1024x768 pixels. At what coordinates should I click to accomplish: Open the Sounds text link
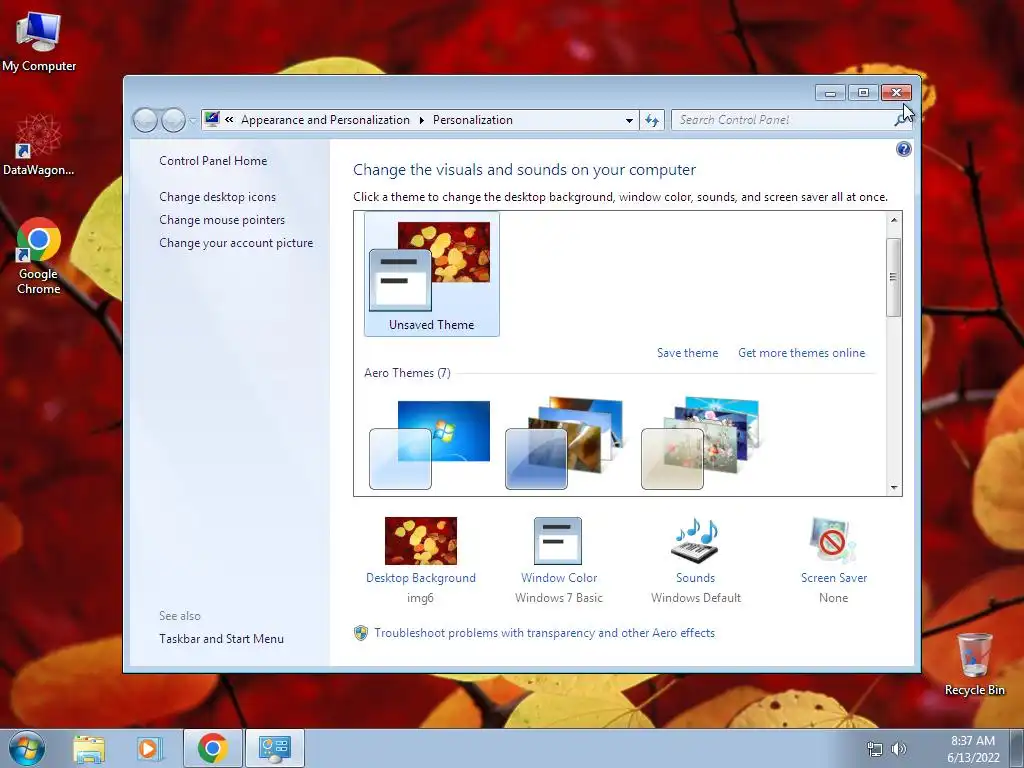click(696, 577)
